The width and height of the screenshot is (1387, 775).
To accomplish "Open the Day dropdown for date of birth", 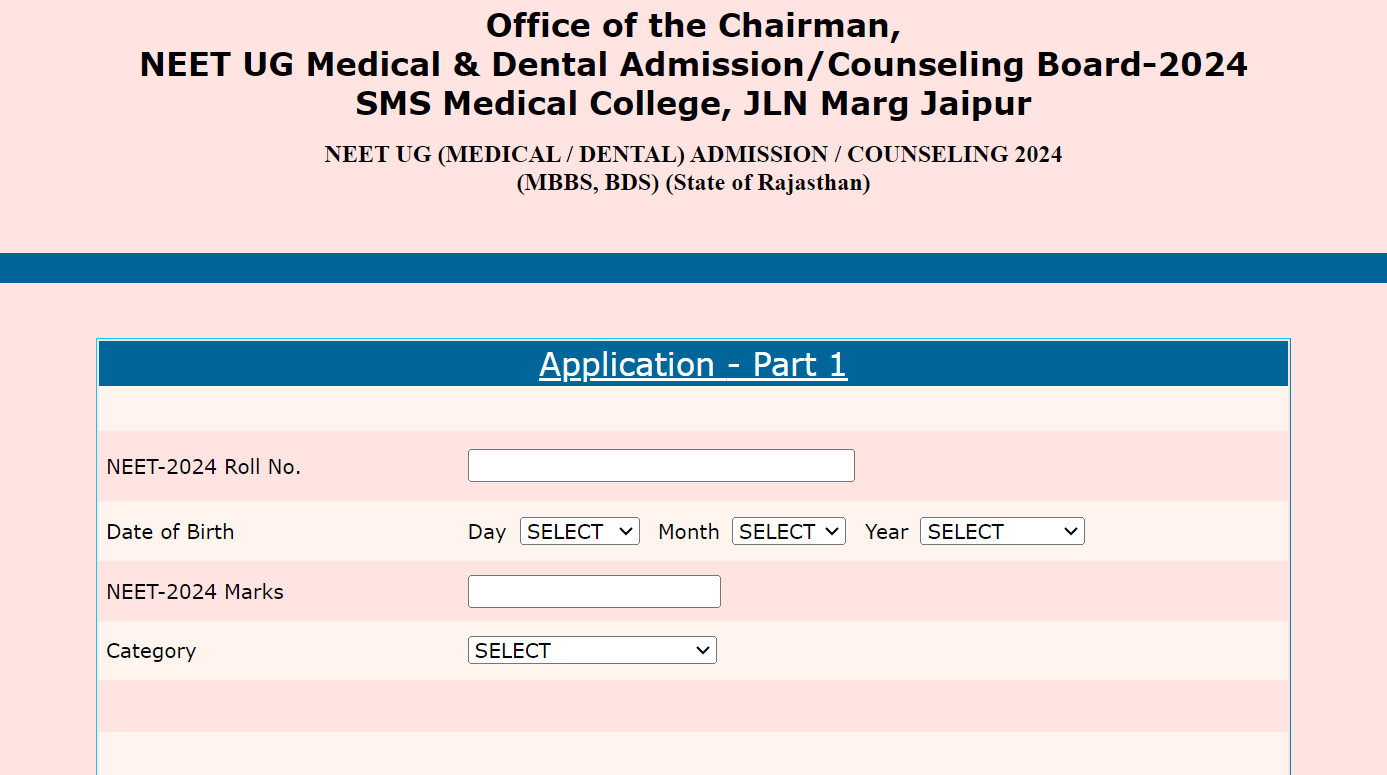I will tap(579, 532).
